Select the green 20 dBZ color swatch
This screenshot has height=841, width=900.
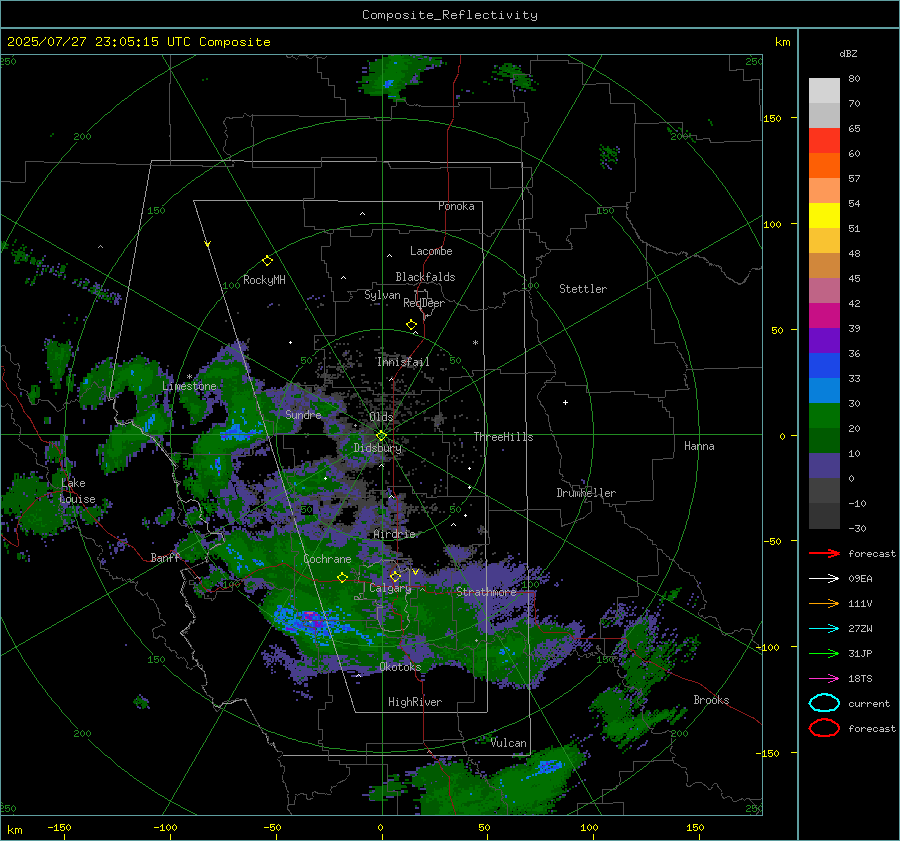(x=824, y=416)
